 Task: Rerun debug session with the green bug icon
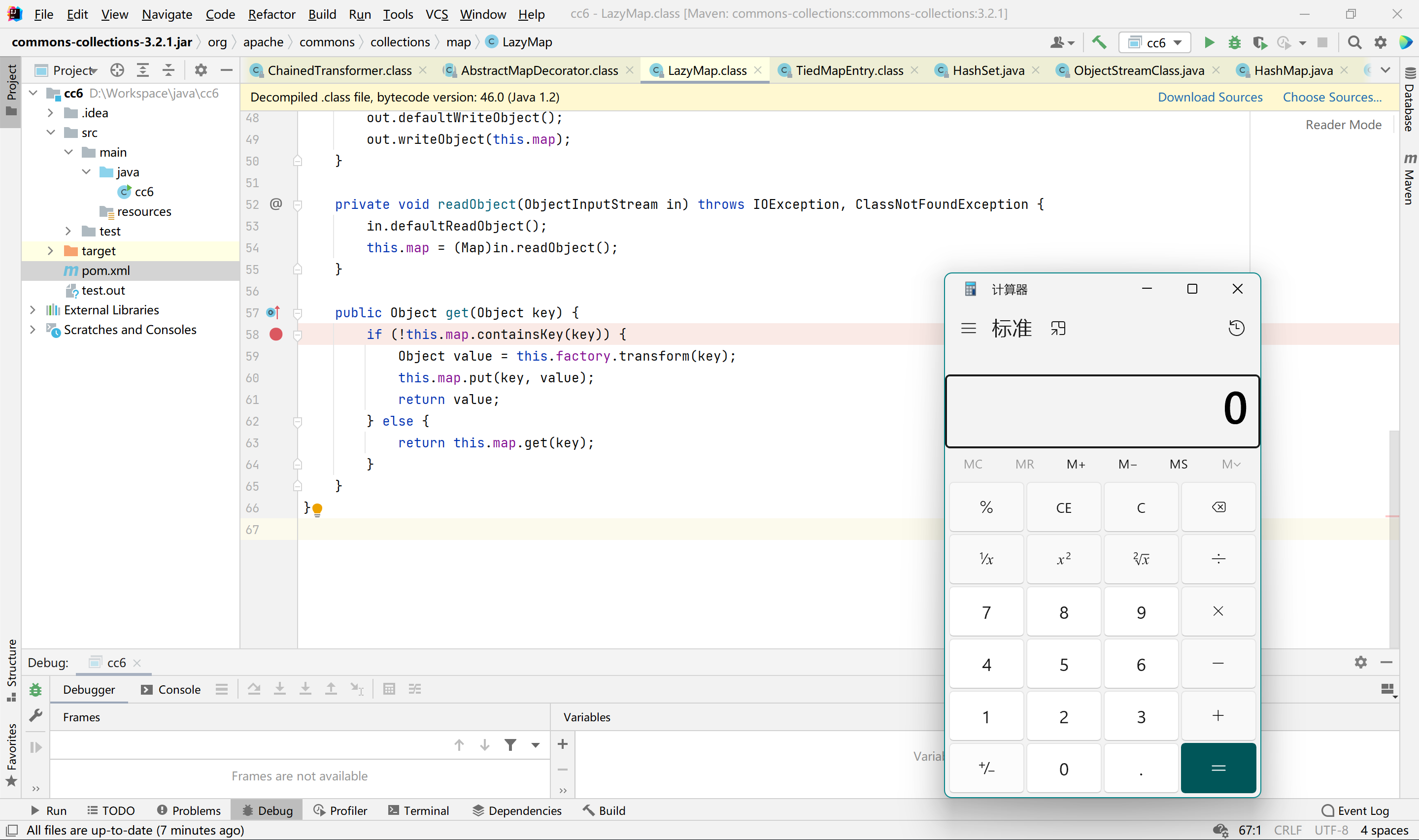35,689
